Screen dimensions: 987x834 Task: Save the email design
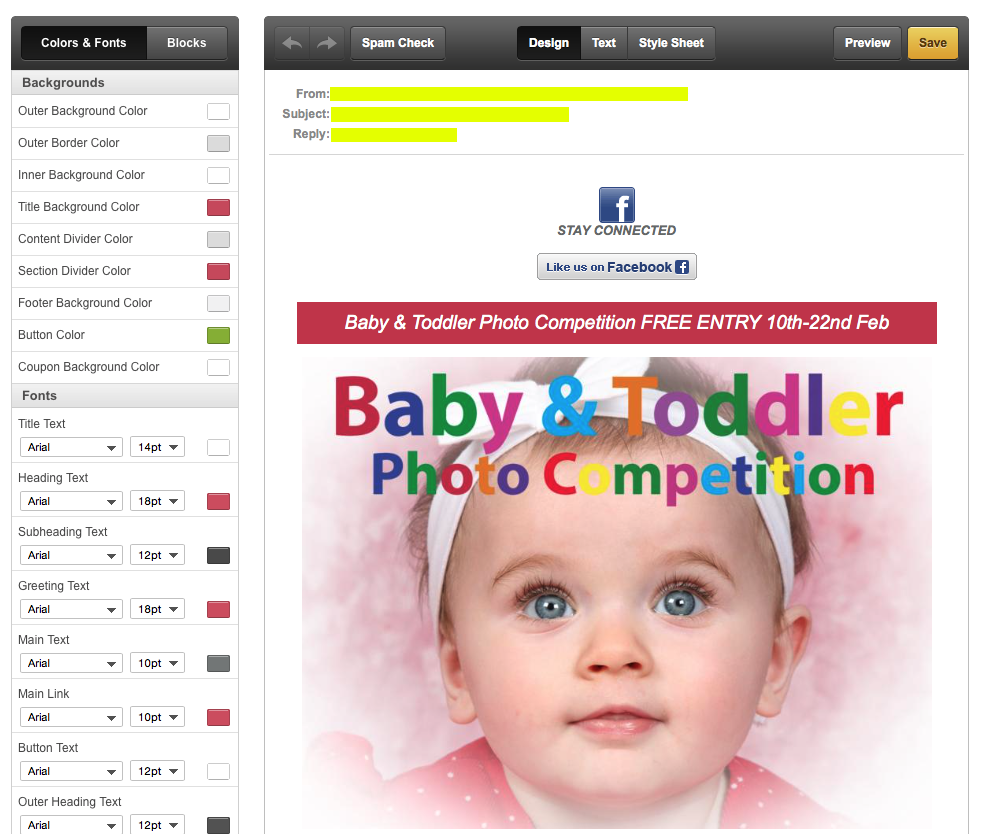pyautogui.click(x=932, y=43)
